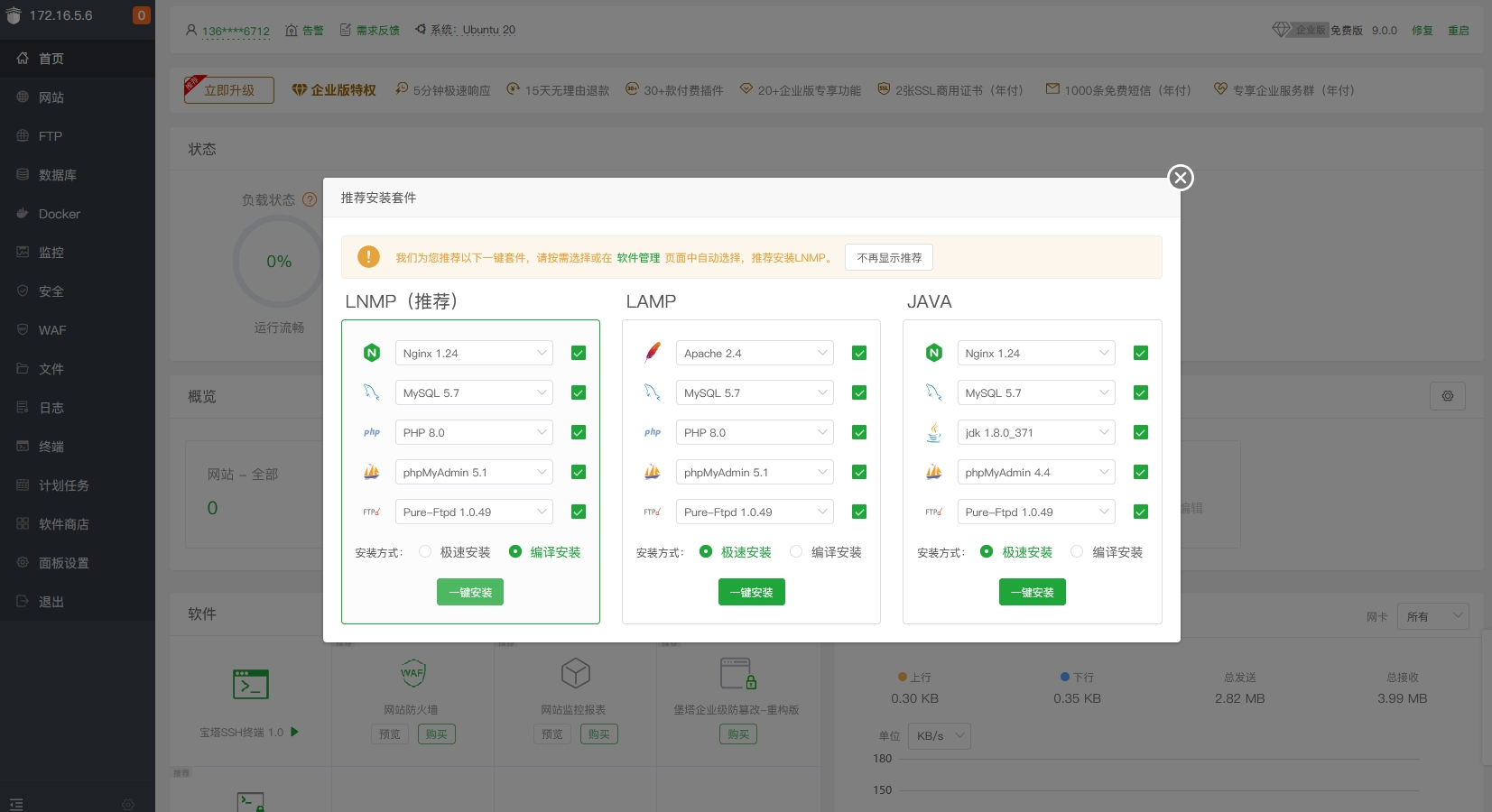The width and height of the screenshot is (1492, 812).
Task: Click the Java jdk cup icon
Action: [x=934, y=432]
